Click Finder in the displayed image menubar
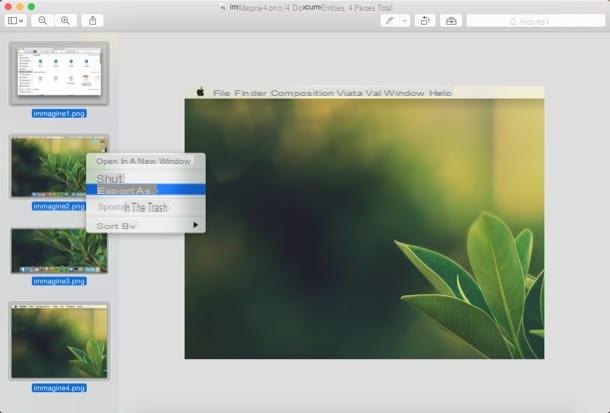This screenshot has width=610, height=413. 250,93
